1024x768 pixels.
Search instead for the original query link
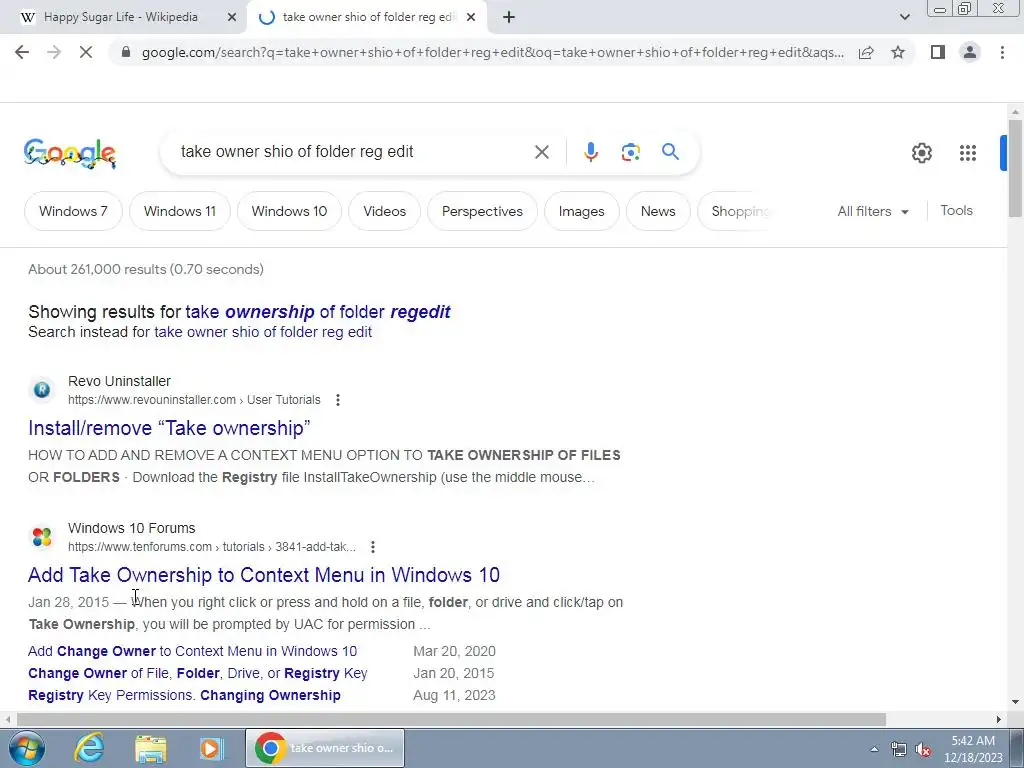(263, 332)
